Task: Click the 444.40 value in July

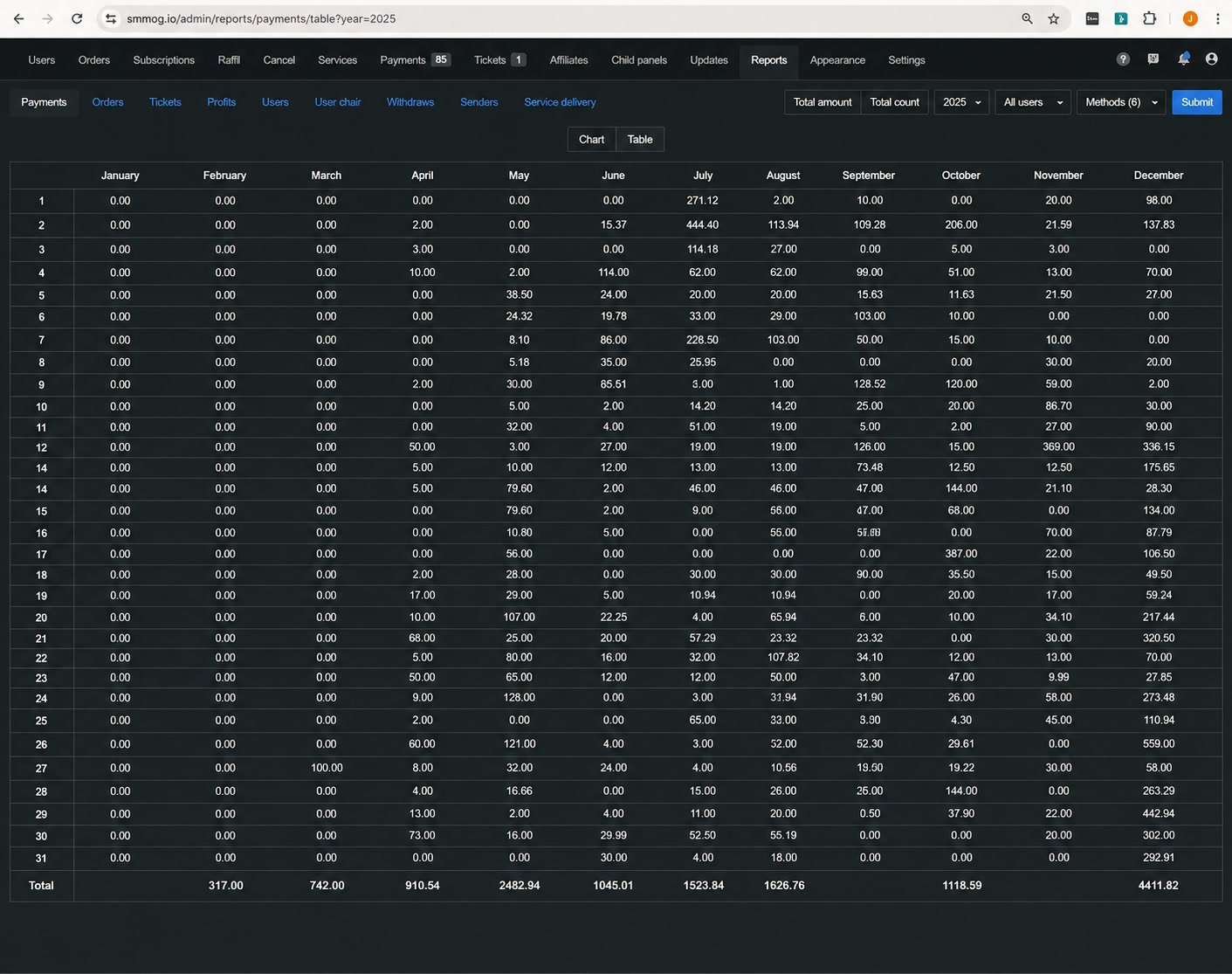Action: click(x=702, y=225)
